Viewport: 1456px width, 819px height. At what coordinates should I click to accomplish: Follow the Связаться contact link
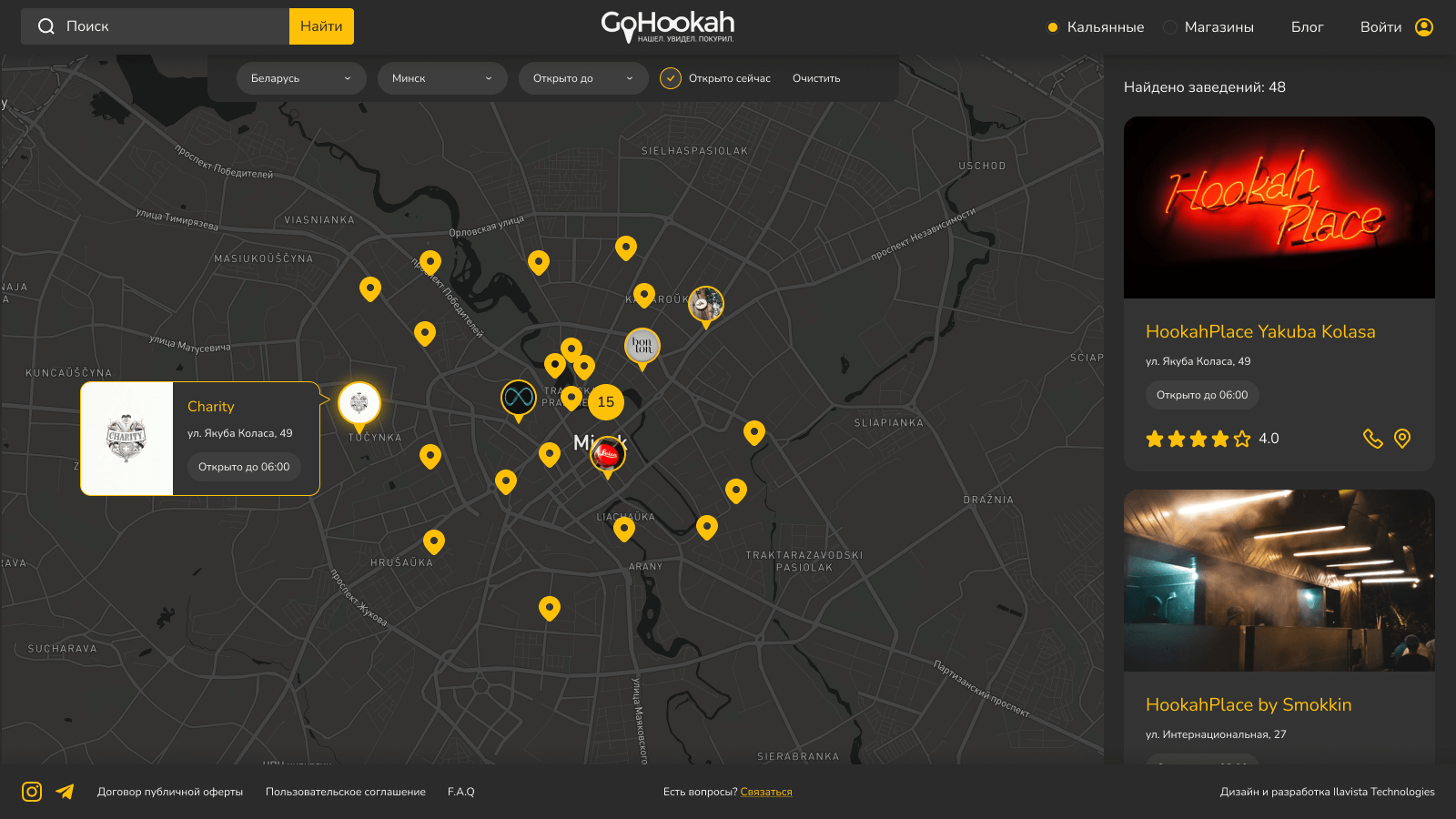[766, 792]
